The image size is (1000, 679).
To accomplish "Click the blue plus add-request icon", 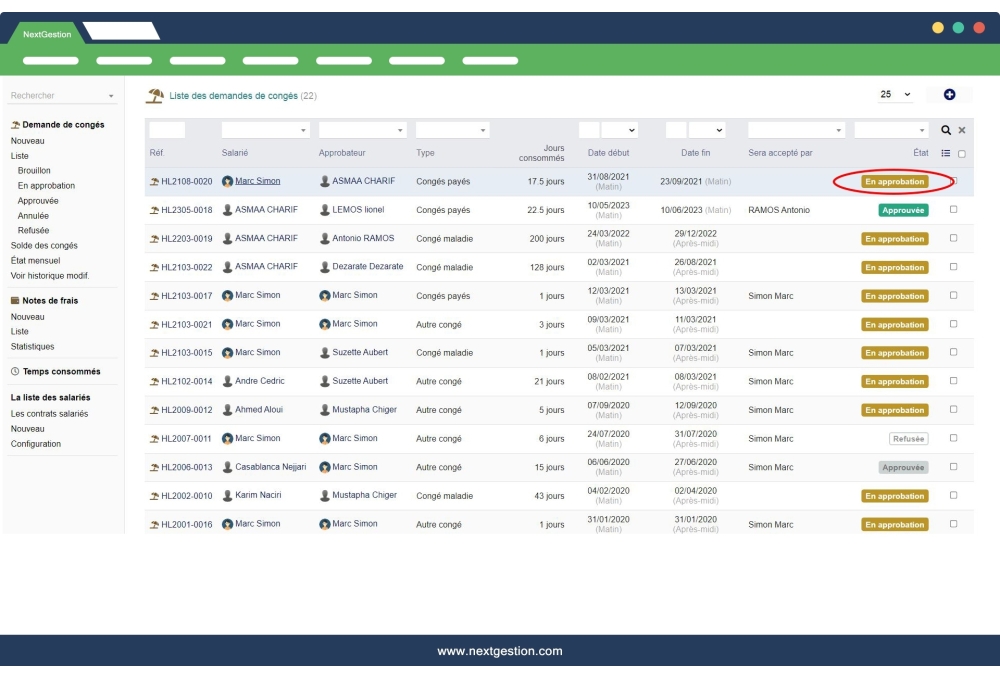I will (x=949, y=95).
